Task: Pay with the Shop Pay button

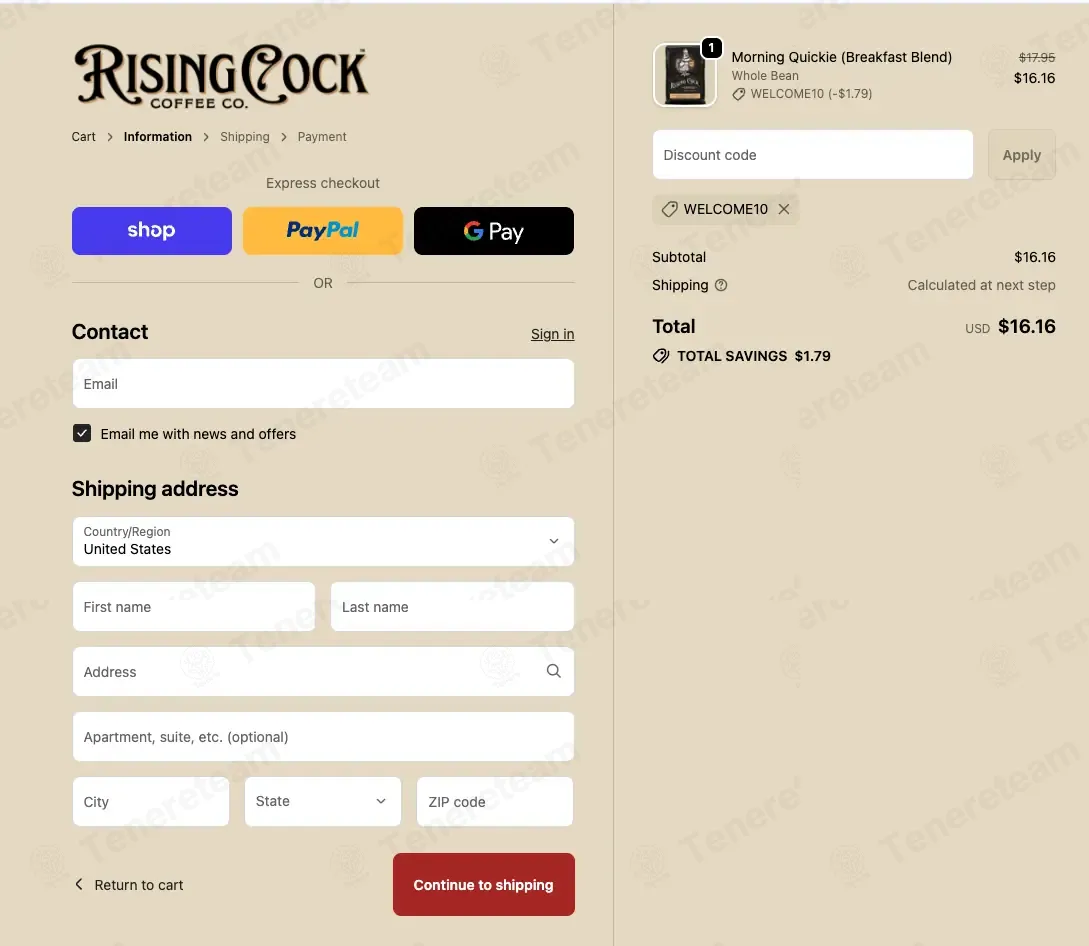Action: 151,231
